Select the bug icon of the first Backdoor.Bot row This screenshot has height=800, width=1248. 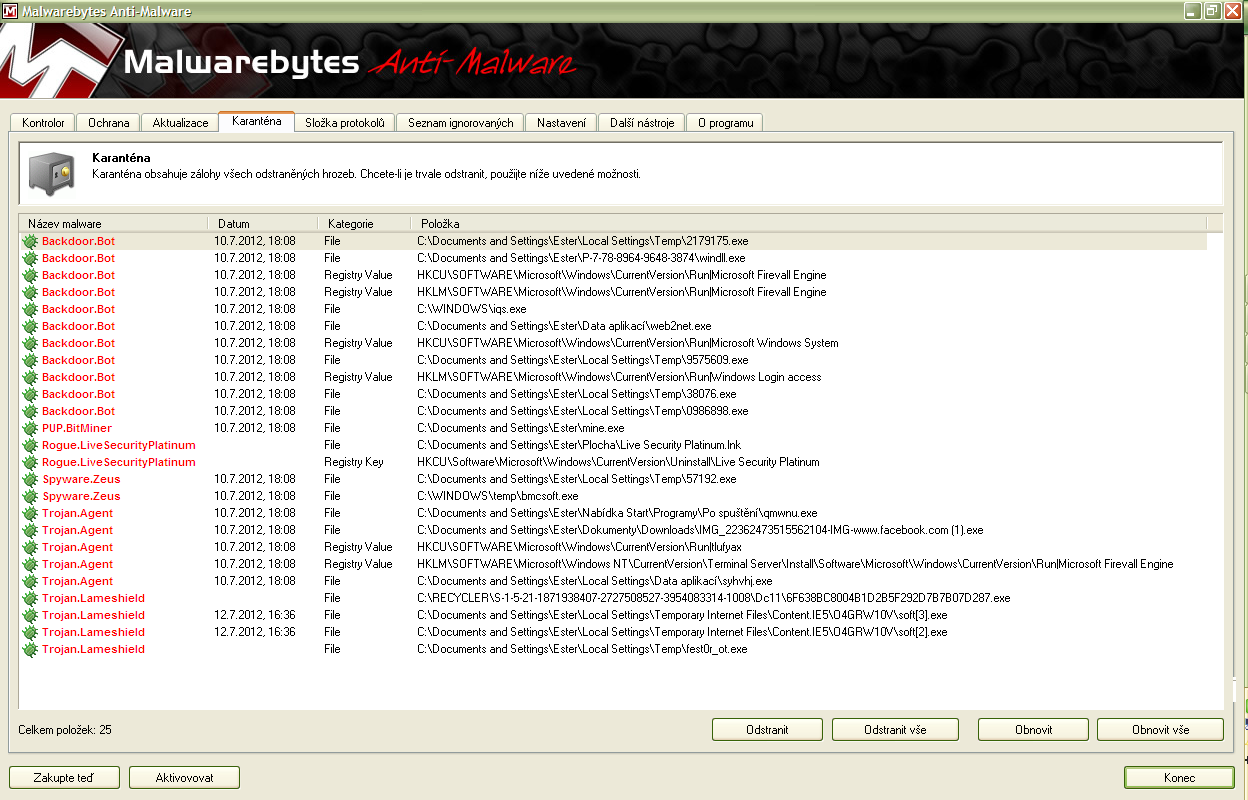30,241
